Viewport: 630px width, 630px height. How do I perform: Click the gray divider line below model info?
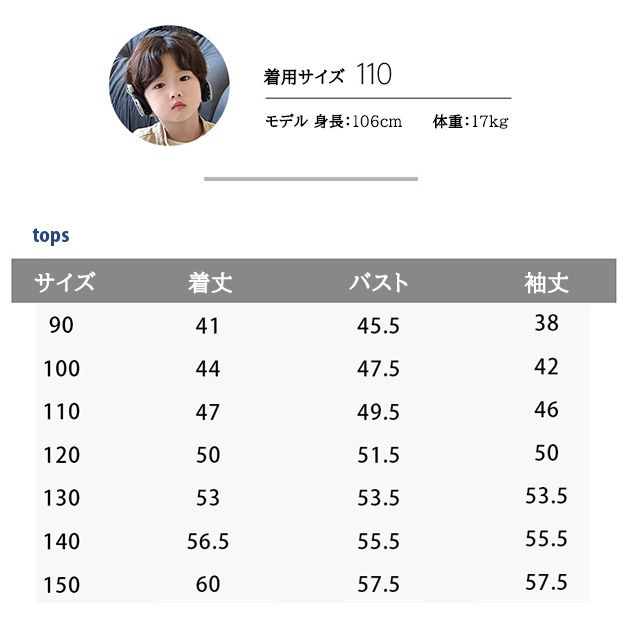click(310, 179)
